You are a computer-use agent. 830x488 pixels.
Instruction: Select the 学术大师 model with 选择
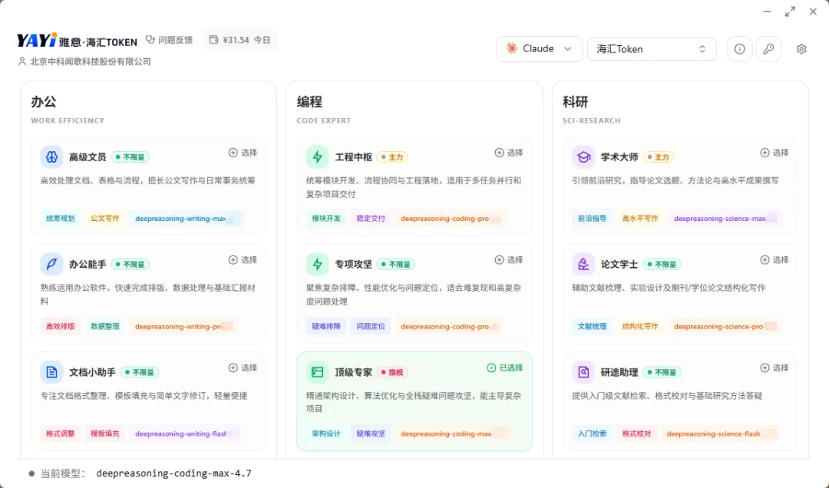click(x=774, y=152)
